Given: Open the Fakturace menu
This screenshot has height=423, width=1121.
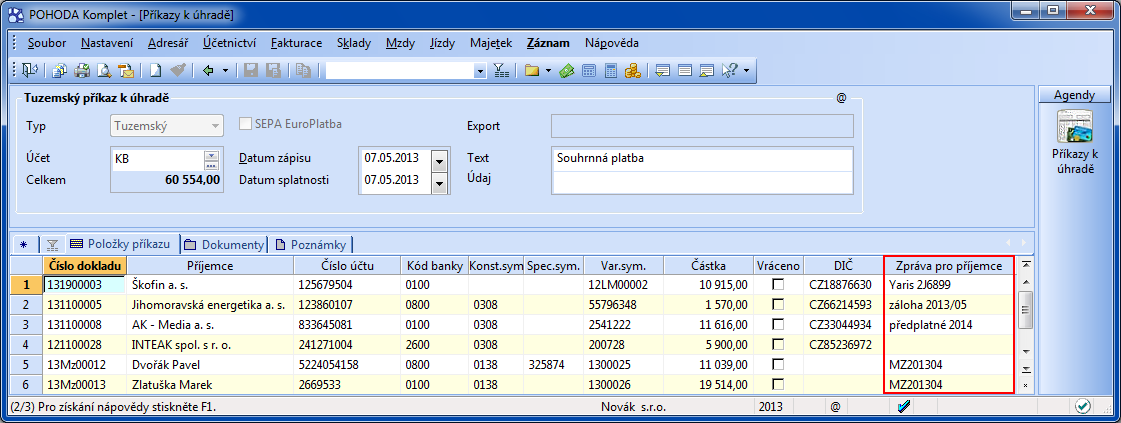Looking at the screenshot, I should point(296,43).
